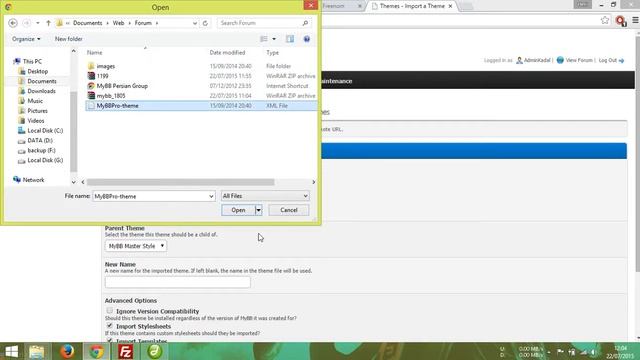The width and height of the screenshot is (640, 360).
Task: Expand recent locations dropdown
Action: [x=38, y=23]
